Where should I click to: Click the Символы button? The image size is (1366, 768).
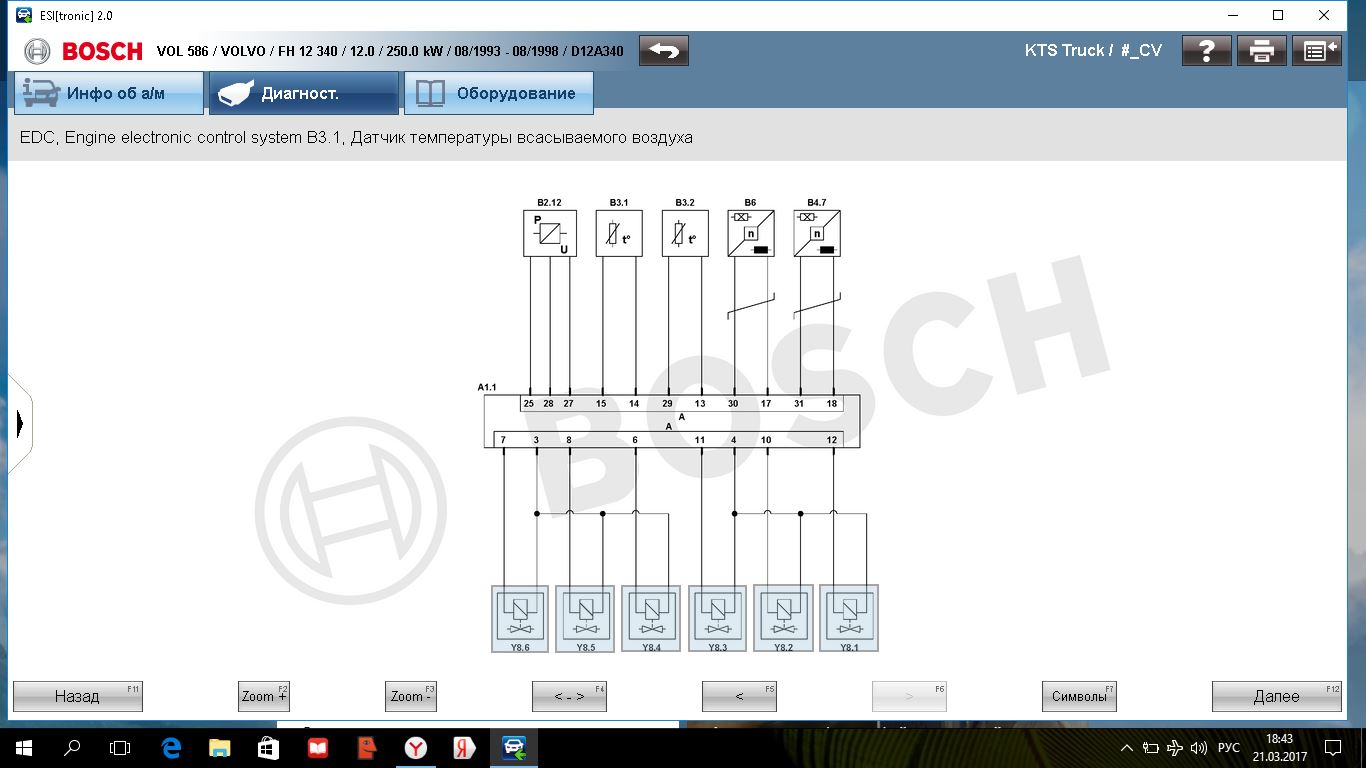(1079, 696)
